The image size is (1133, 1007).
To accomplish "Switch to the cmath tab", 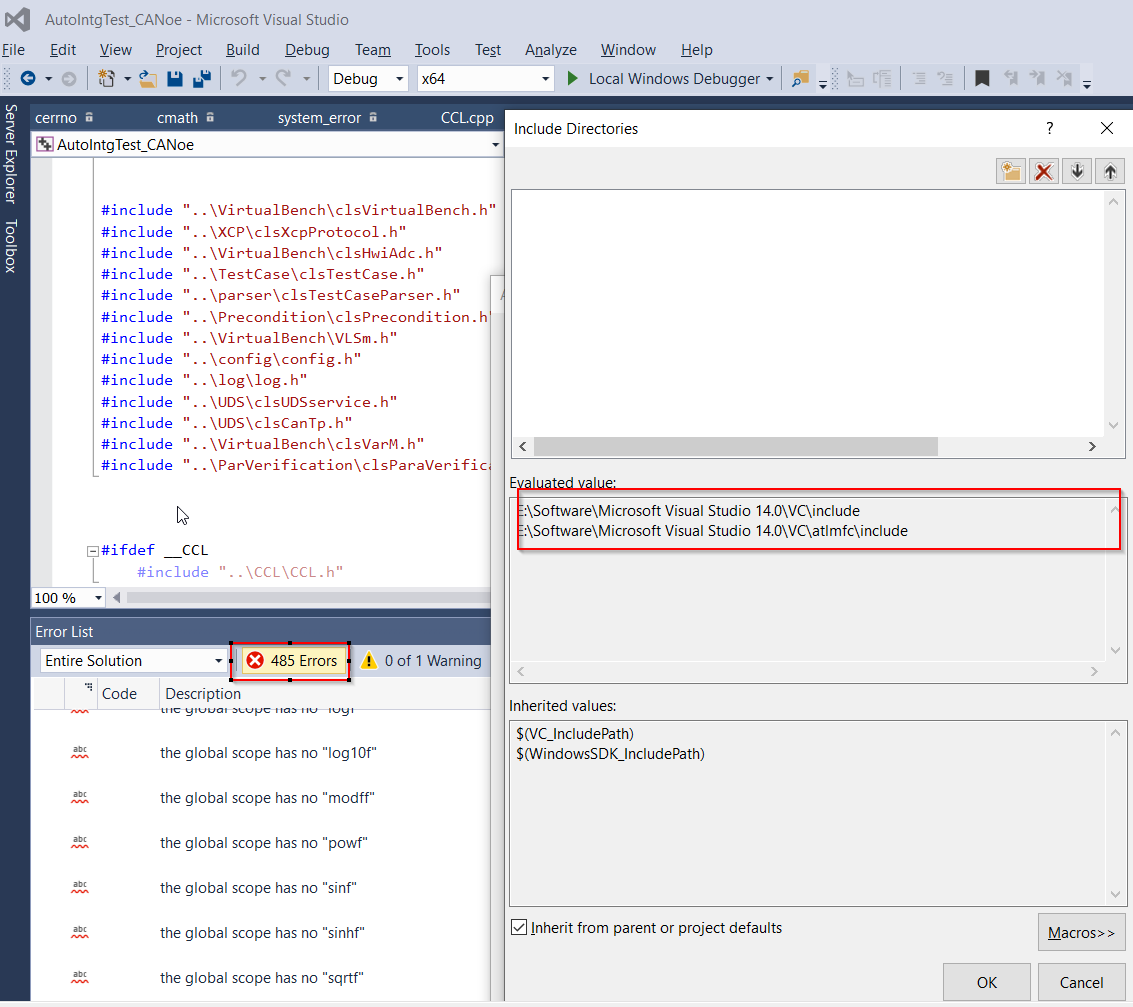I will 177,118.
